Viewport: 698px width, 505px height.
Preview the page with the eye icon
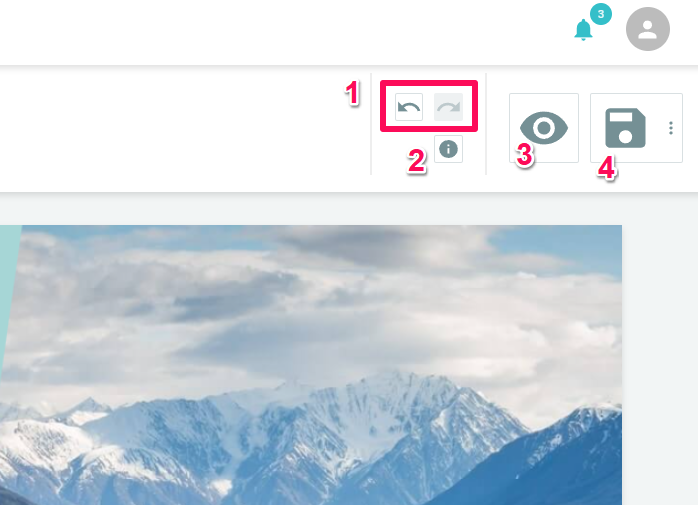coord(544,128)
